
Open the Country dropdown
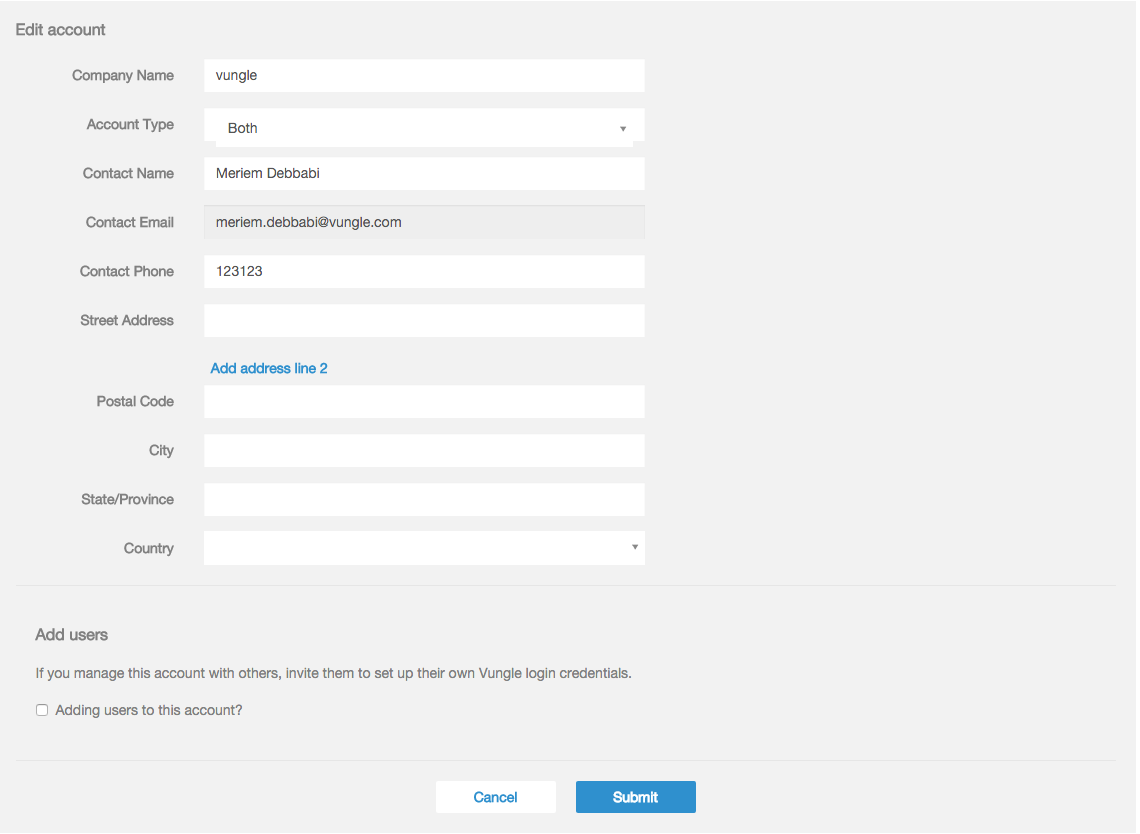point(424,548)
